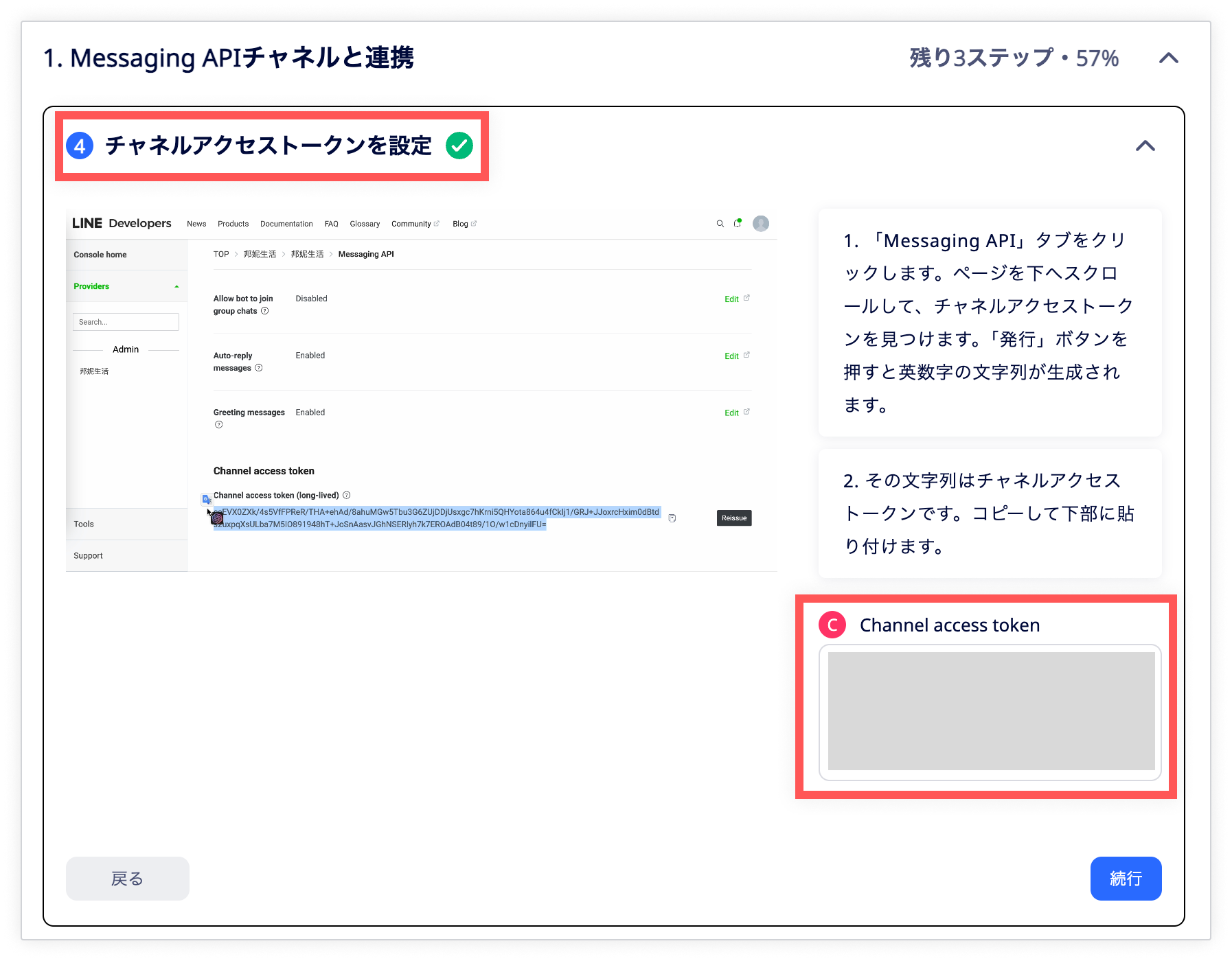Click help icon under Greeting messages
This screenshot has width=1232, height=961.
tap(219, 425)
